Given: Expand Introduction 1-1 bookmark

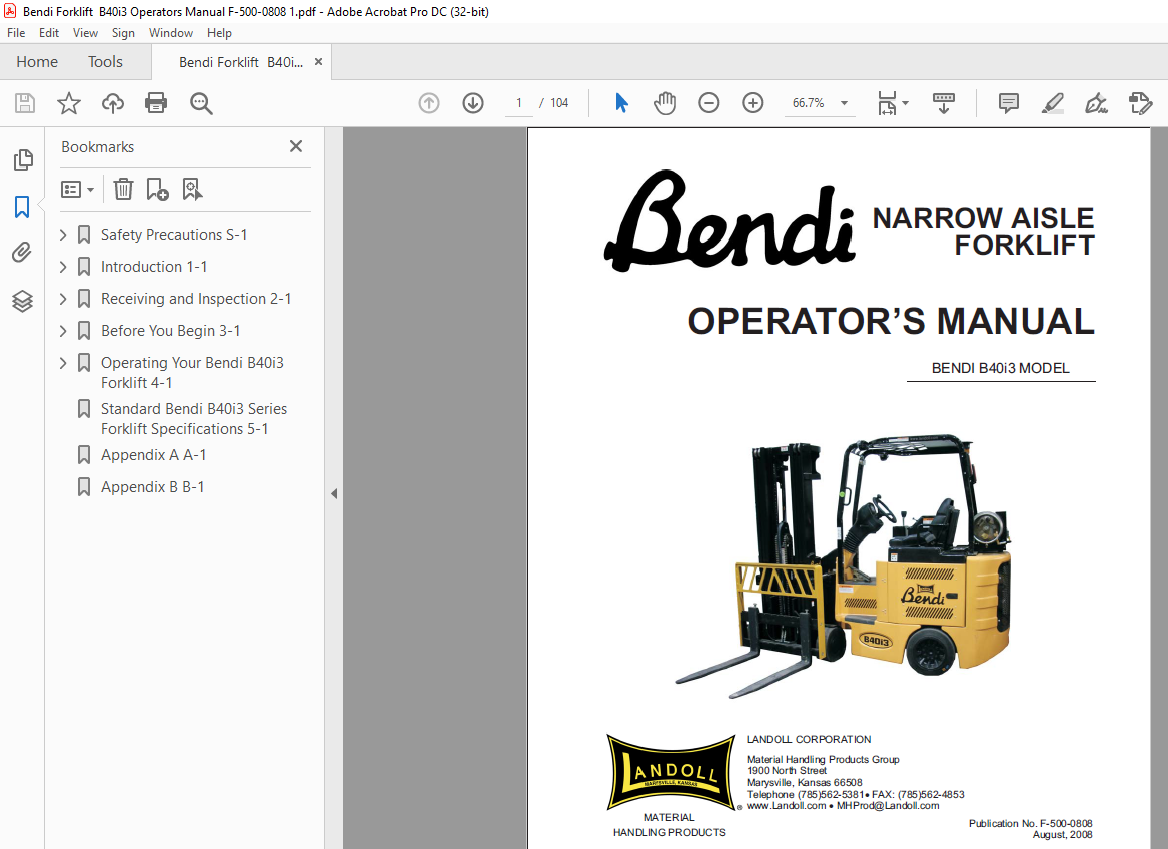Looking at the screenshot, I should pos(63,267).
